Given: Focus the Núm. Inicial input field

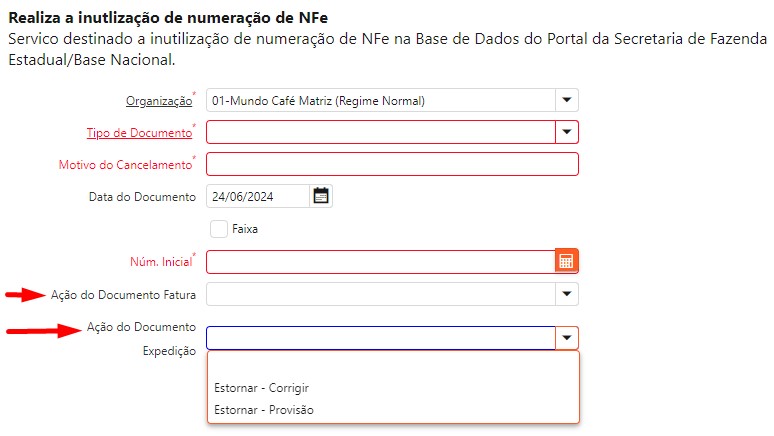Looking at the screenshot, I should [x=380, y=261].
